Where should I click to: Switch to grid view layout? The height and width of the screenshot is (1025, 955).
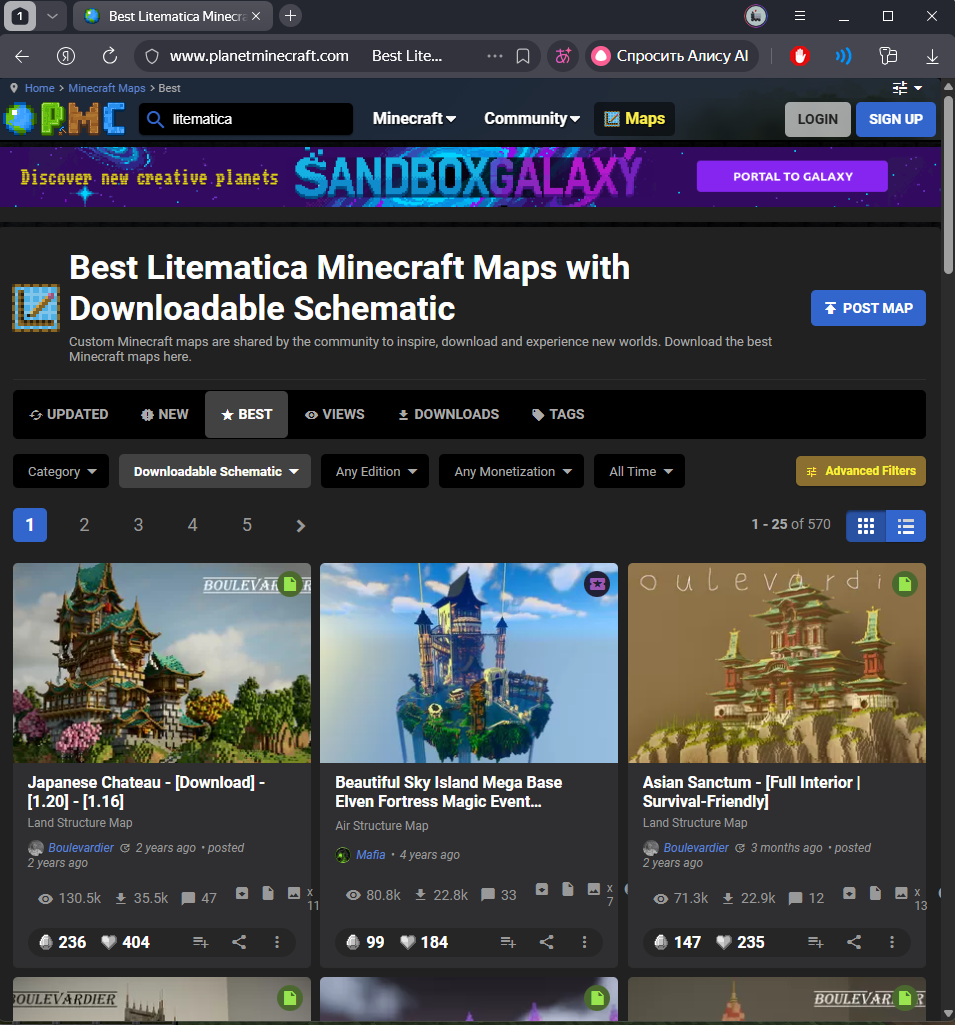(x=866, y=525)
